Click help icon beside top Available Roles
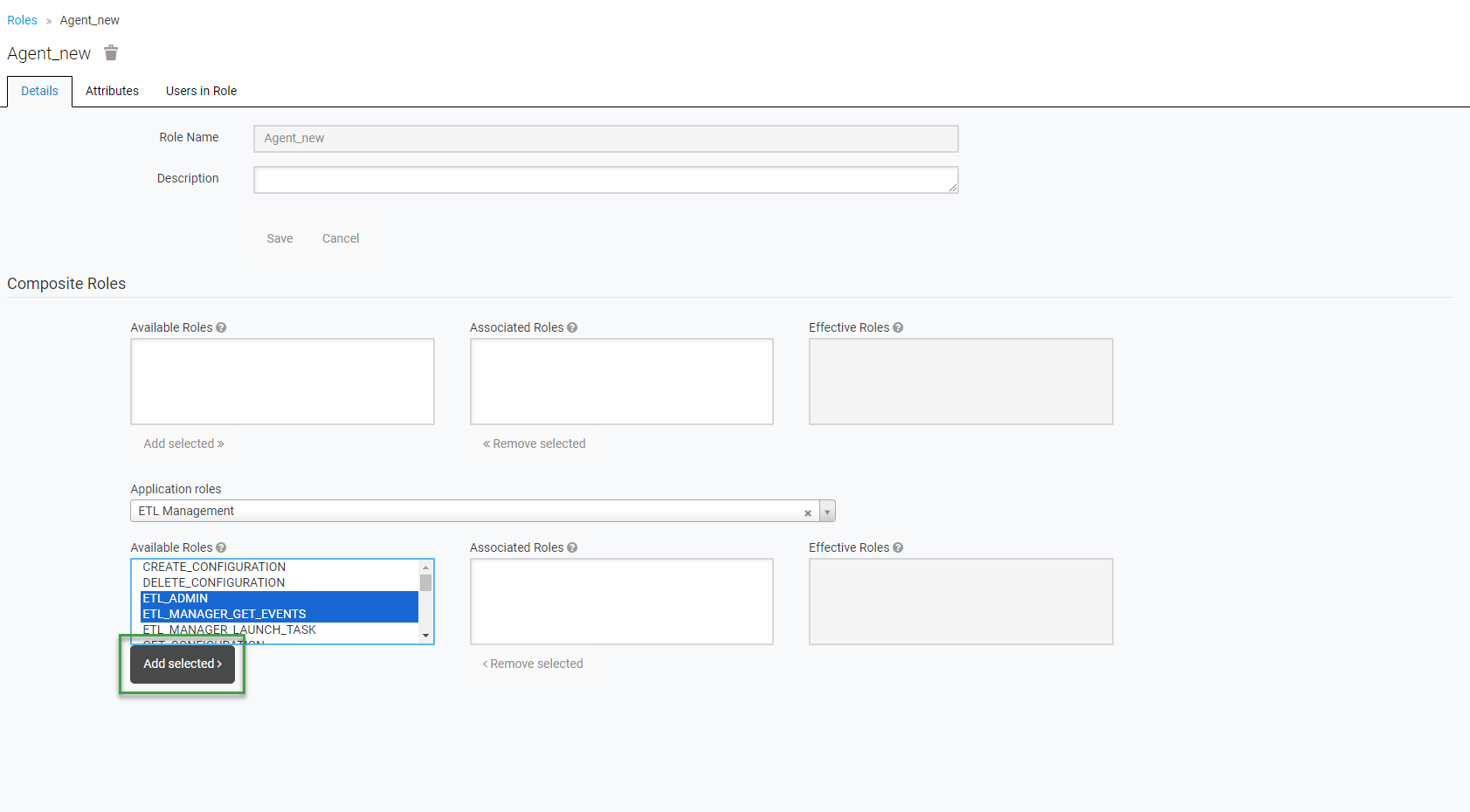 click(221, 327)
